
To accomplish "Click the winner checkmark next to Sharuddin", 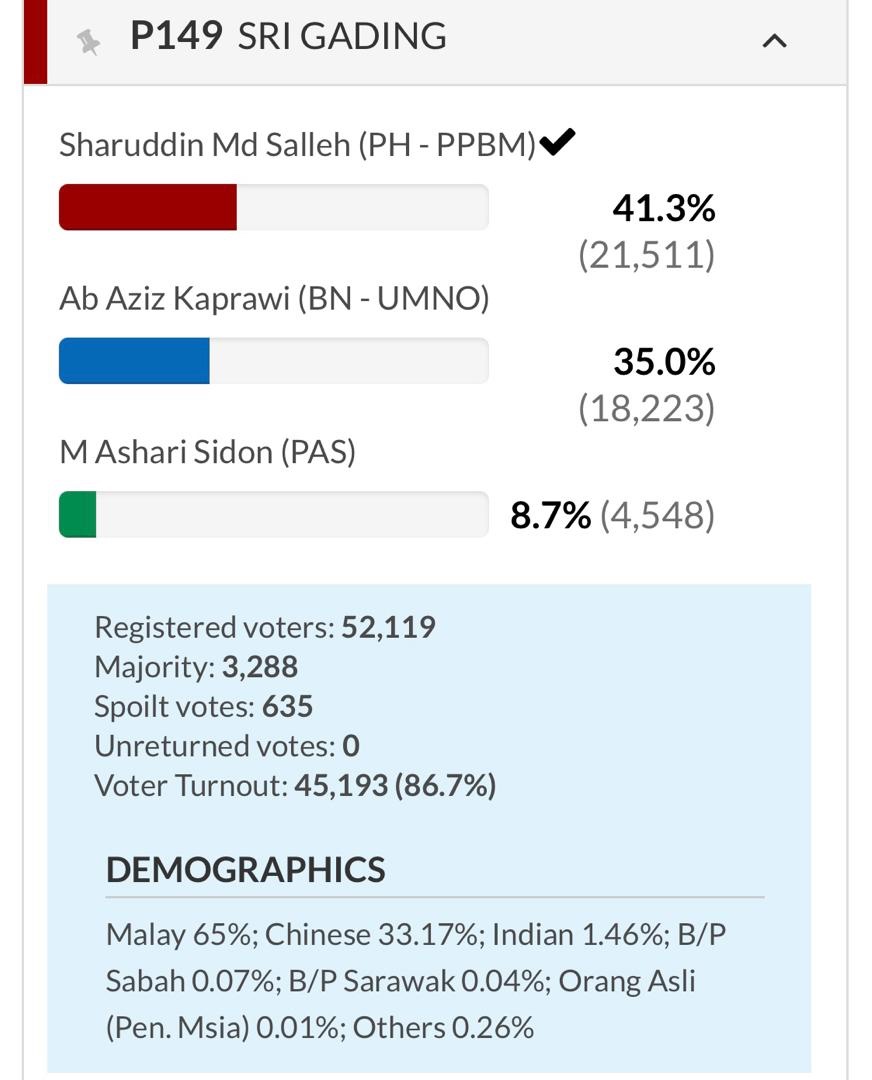I will pos(557,143).
